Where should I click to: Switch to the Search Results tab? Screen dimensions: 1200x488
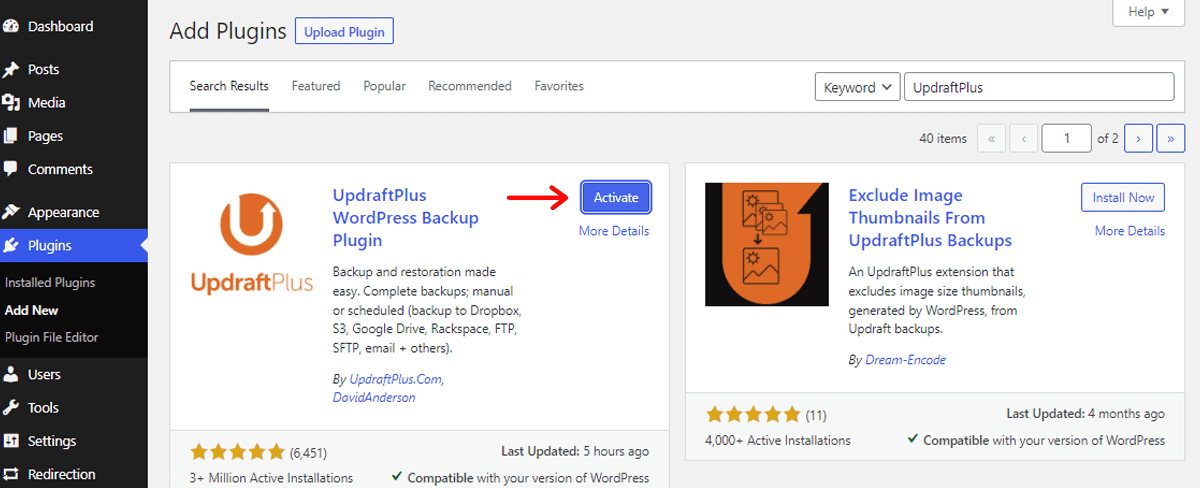point(229,86)
